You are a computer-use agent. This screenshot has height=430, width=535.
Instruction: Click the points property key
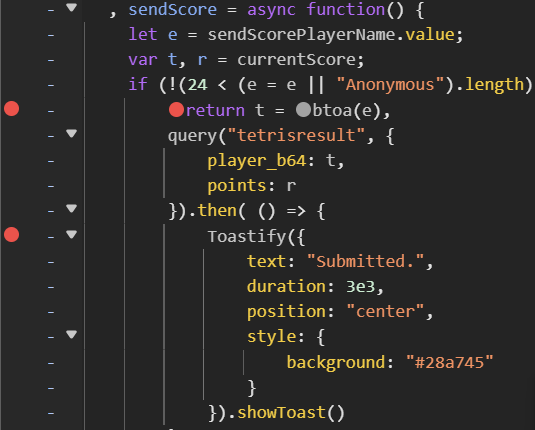(237, 186)
